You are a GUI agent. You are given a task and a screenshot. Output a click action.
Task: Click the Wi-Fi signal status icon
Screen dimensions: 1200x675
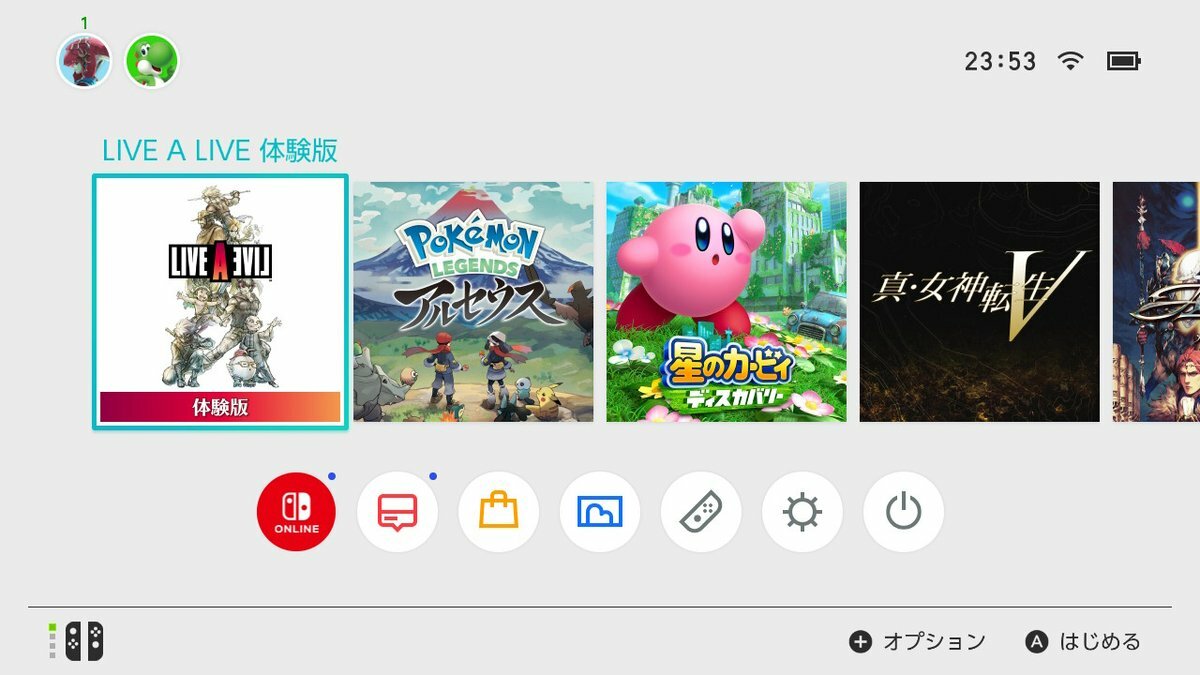1071,61
